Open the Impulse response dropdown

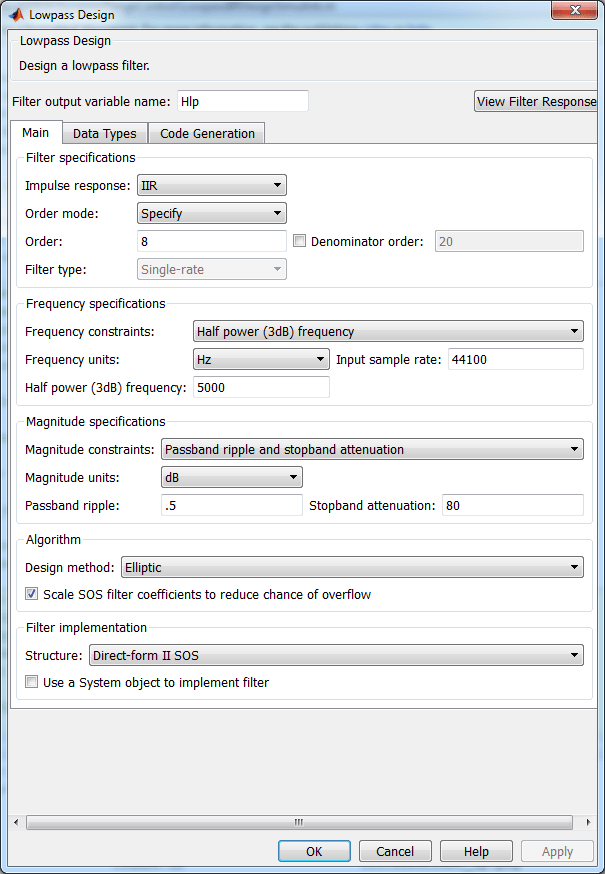[x=211, y=185]
